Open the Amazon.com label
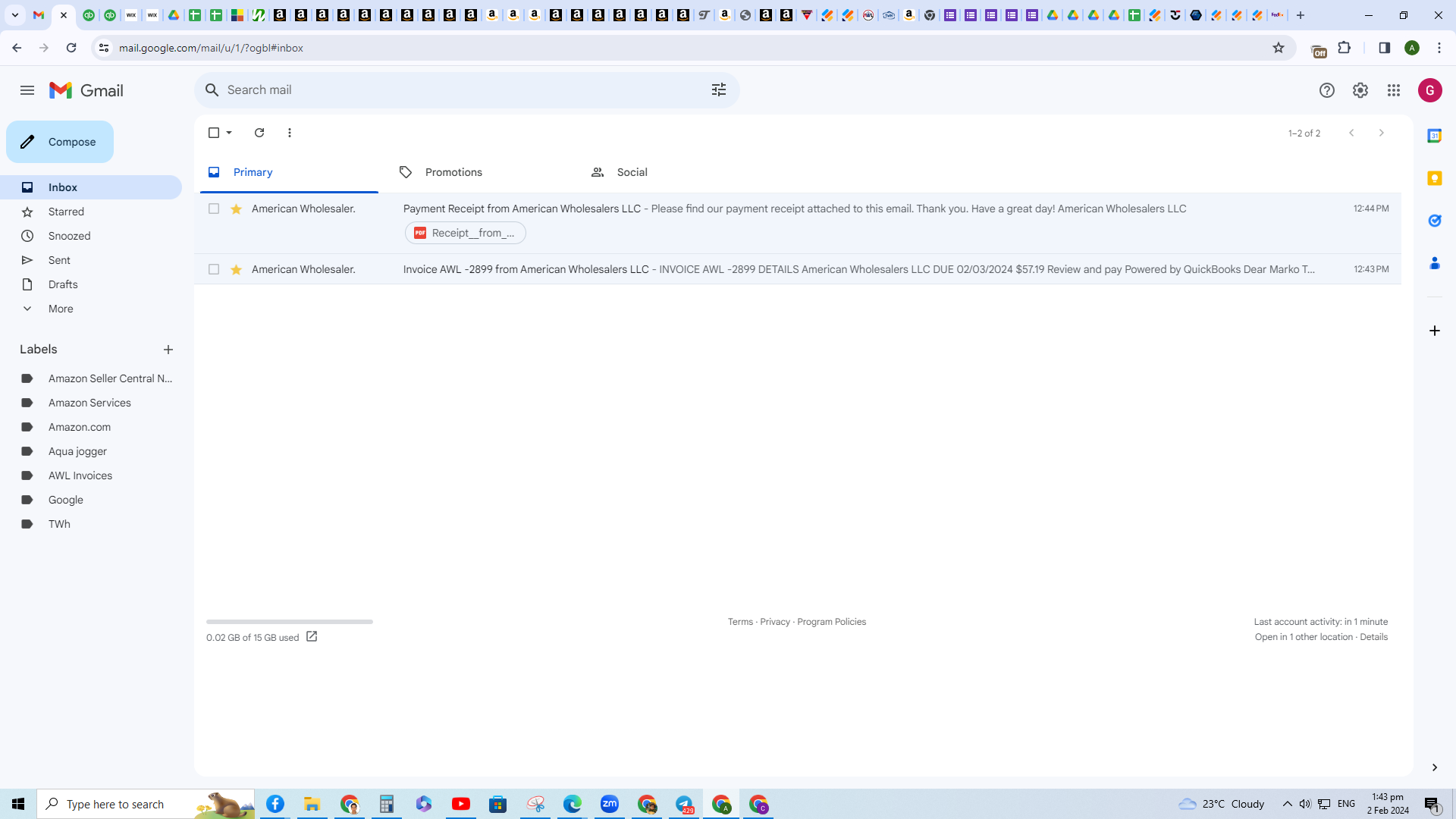Screen dimensions: 1456x819 [91, 427]
